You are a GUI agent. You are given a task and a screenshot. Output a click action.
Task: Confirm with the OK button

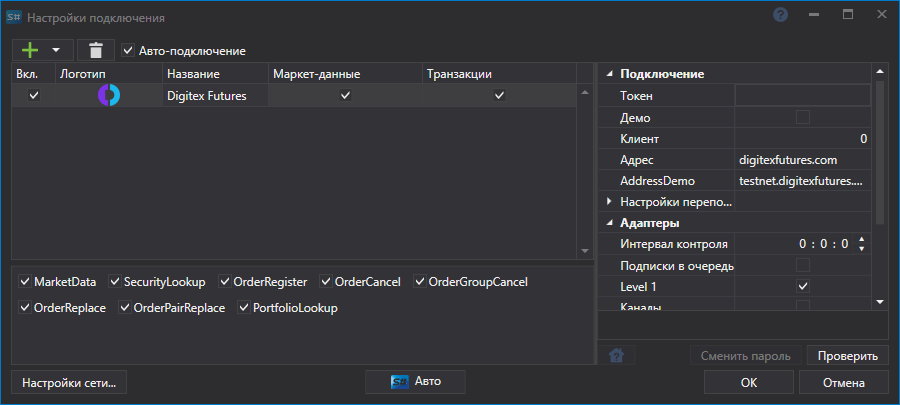[749, 383]
